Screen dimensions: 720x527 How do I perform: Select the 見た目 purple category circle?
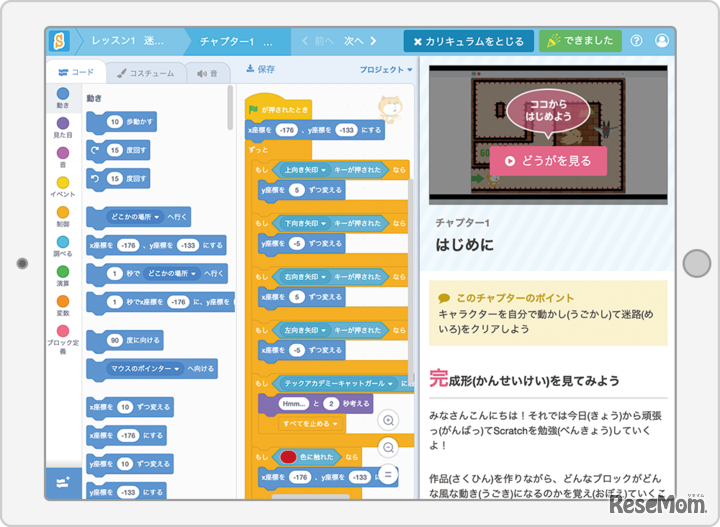[63, 123]
